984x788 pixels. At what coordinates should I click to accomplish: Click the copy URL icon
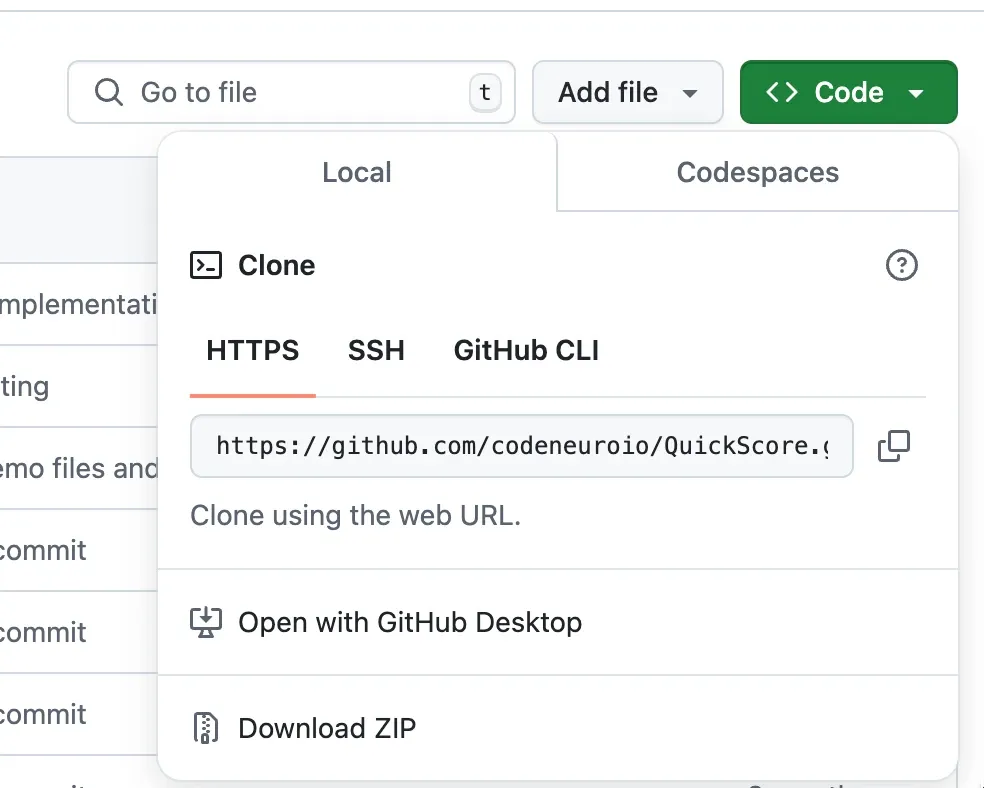coord(893,446)
